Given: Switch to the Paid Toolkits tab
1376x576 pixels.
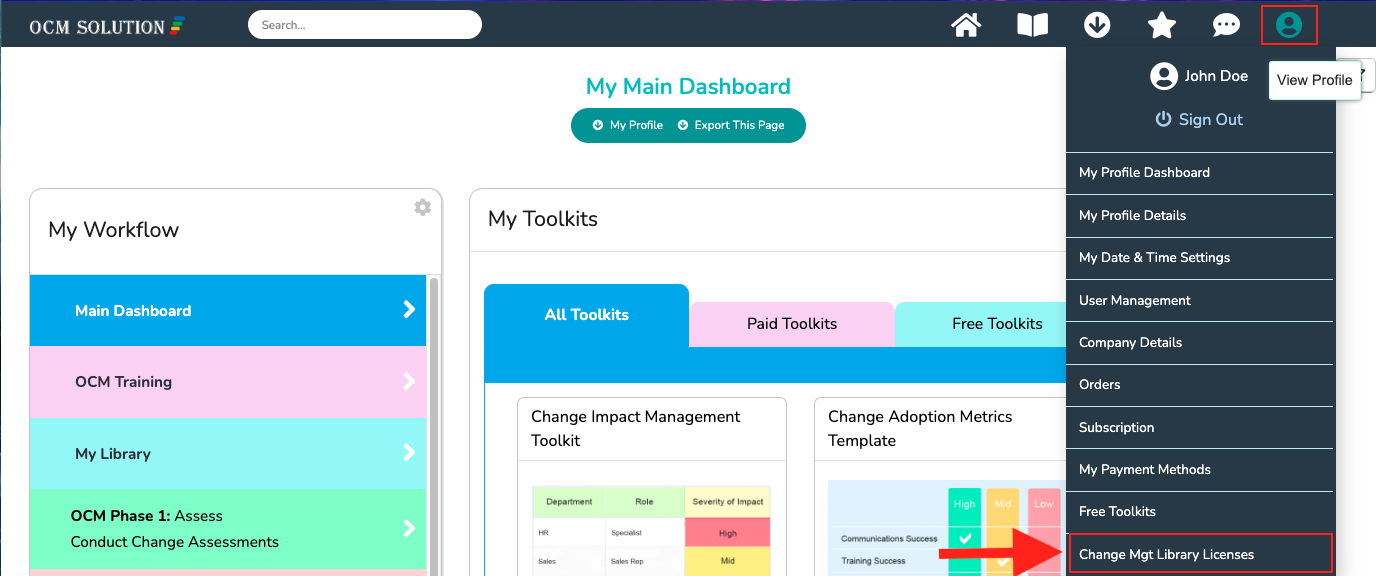Looking at the screenshot, I should pos(791,323).
